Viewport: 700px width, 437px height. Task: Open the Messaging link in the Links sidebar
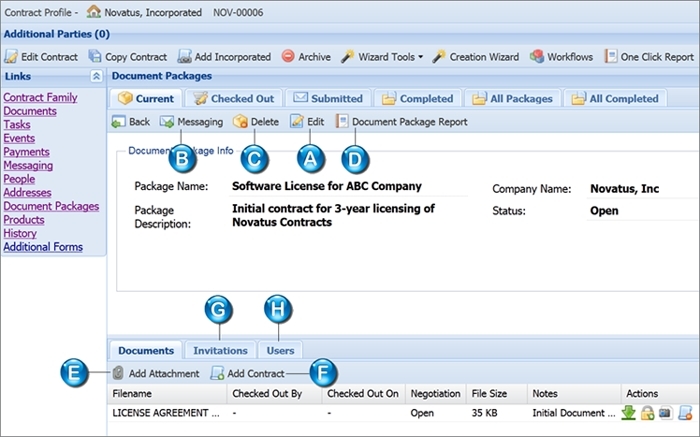(x=28, y=165)
